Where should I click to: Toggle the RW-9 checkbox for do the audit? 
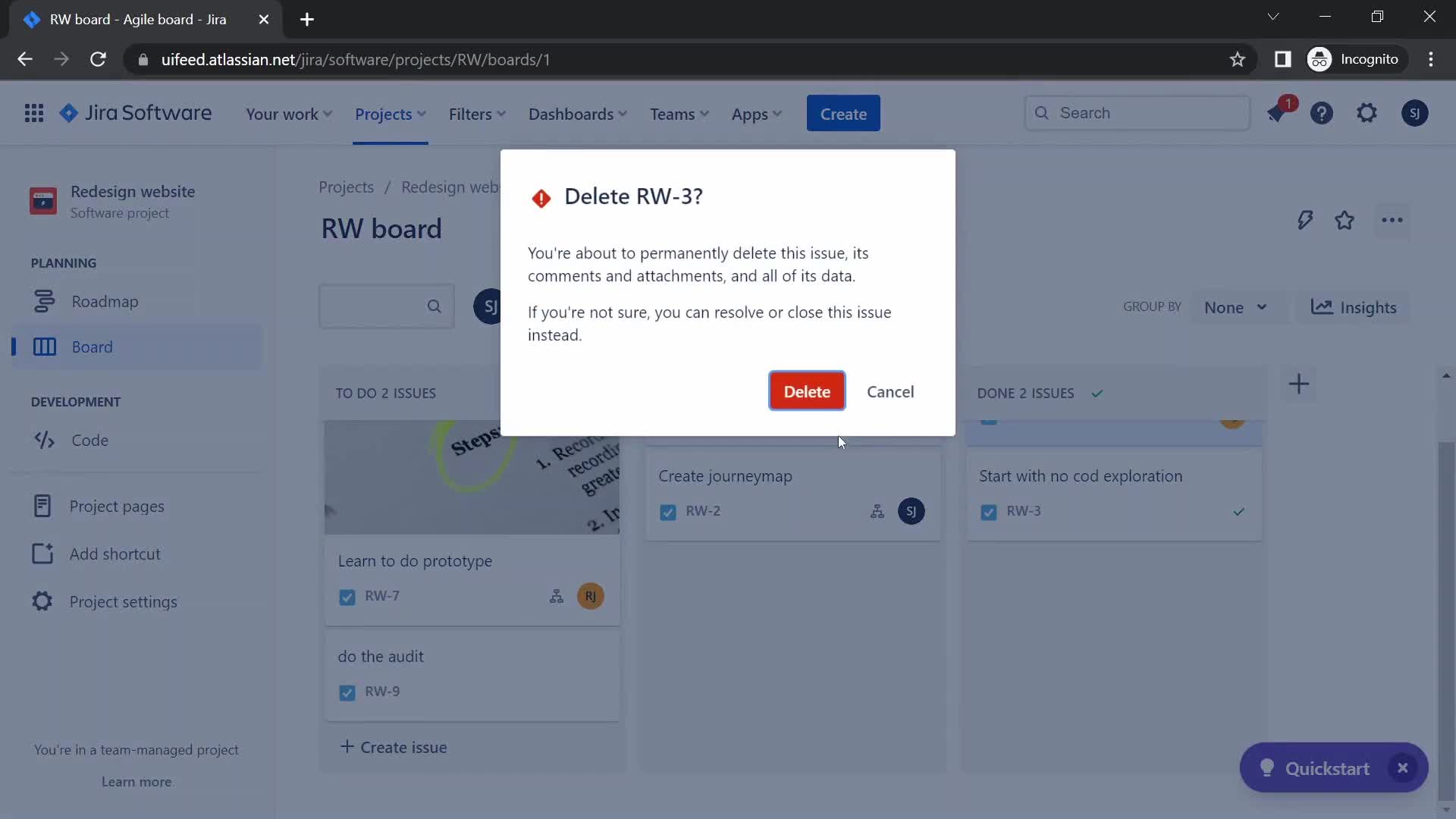347,691
